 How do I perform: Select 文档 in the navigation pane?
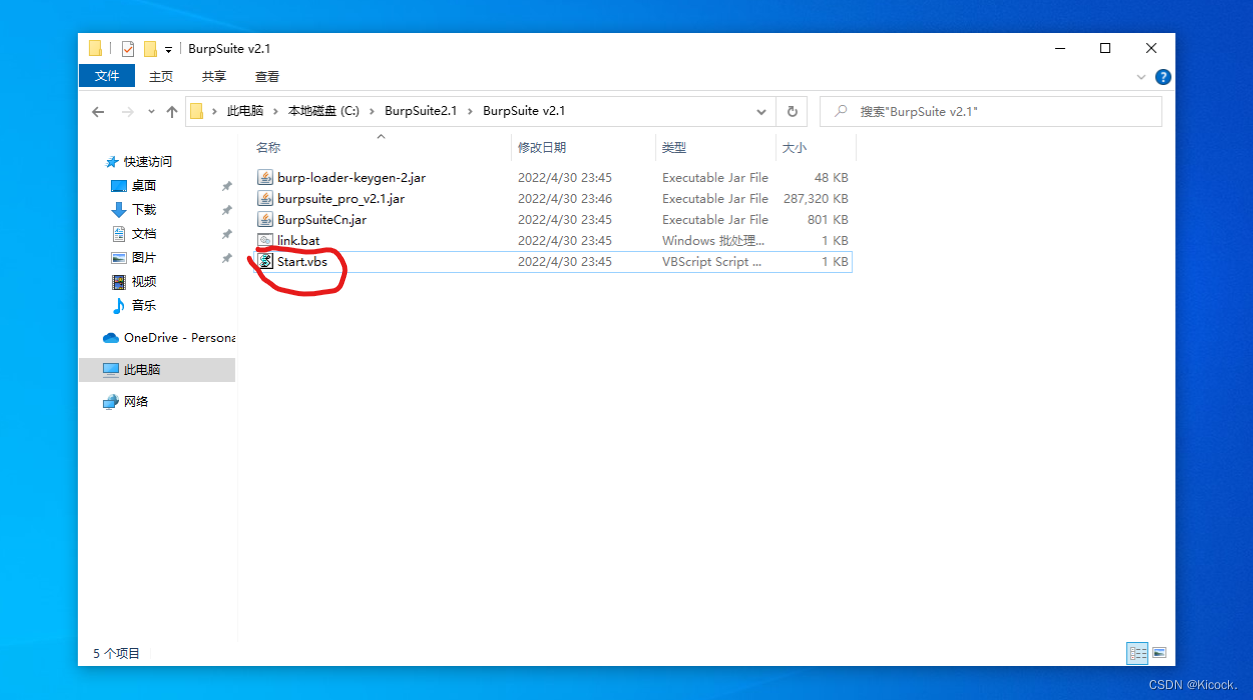[144, 234]
